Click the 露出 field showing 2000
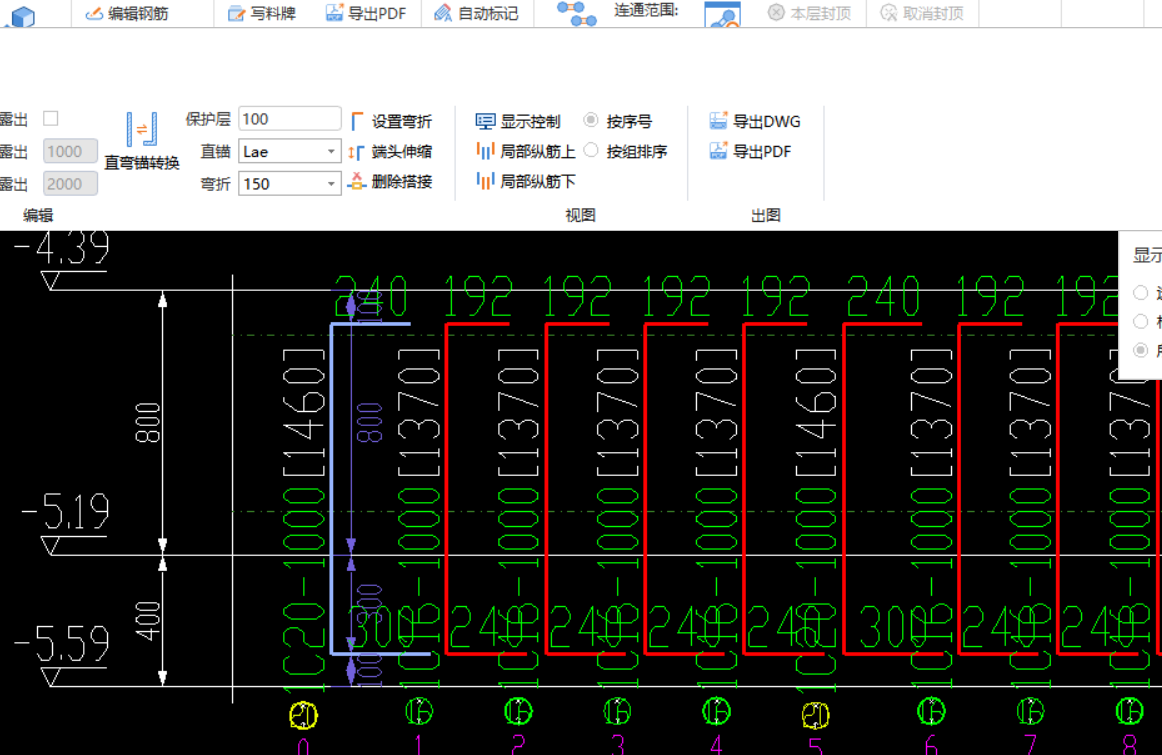This screenshot has width=1162, height=755. (70, 184)
